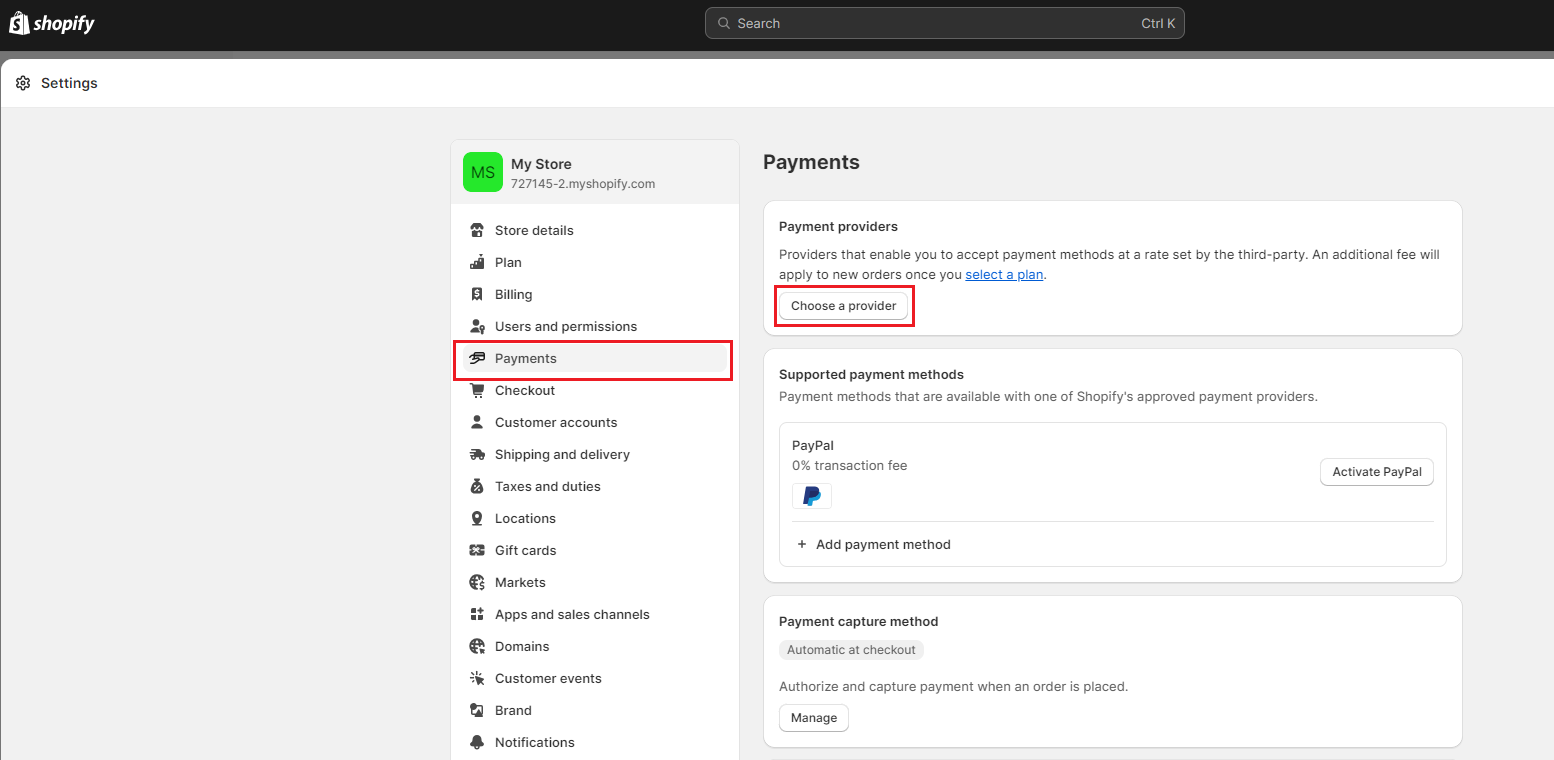Click the Notifications bell icon
This screenshot has width=1554, height=760.
477,742
